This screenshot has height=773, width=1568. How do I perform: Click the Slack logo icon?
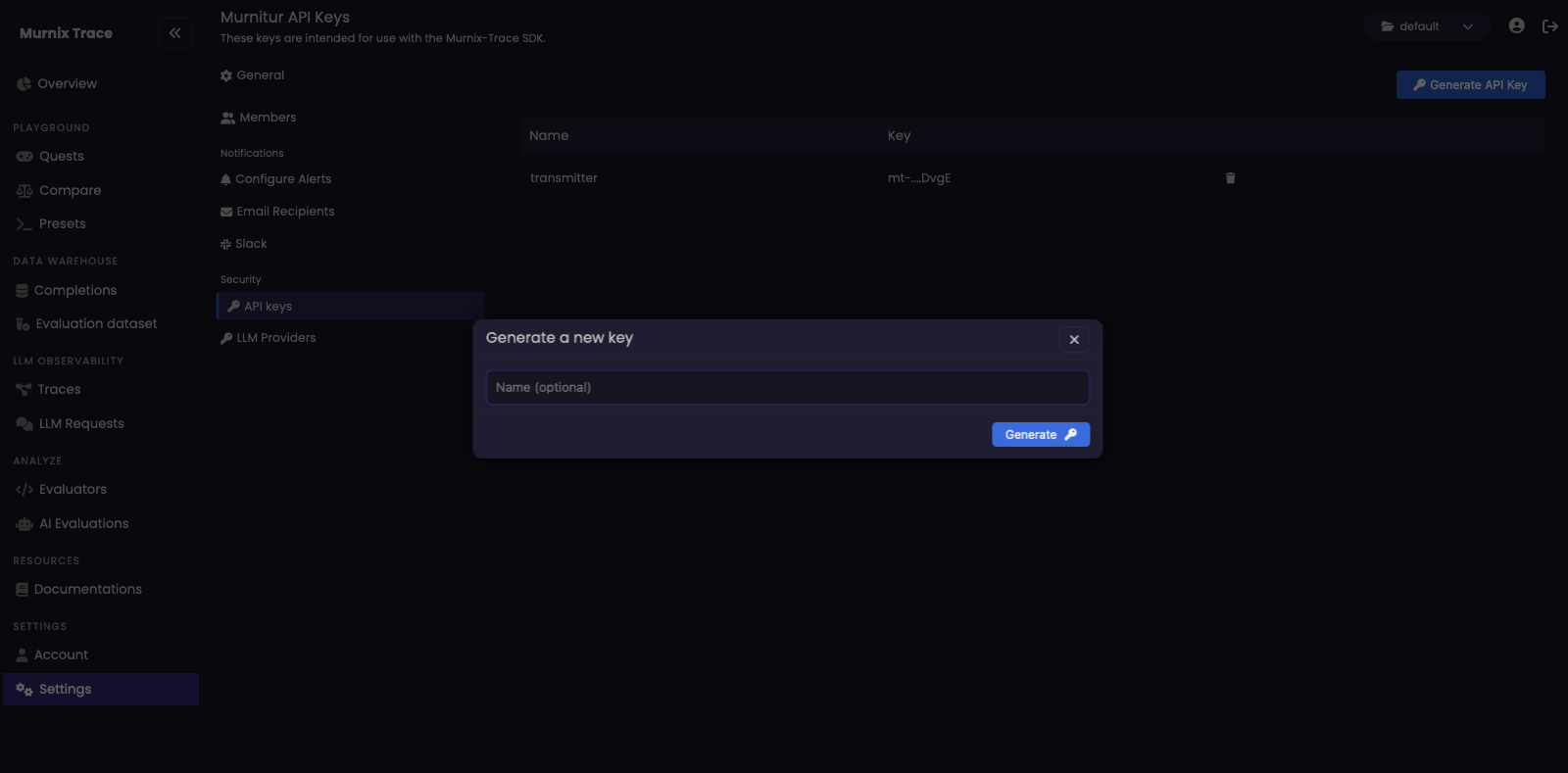225,244
